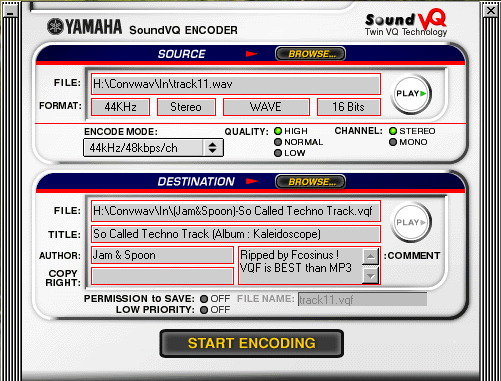Click the SoundVQ logo
The image size is (501, 381).
[x=406, y=23]
